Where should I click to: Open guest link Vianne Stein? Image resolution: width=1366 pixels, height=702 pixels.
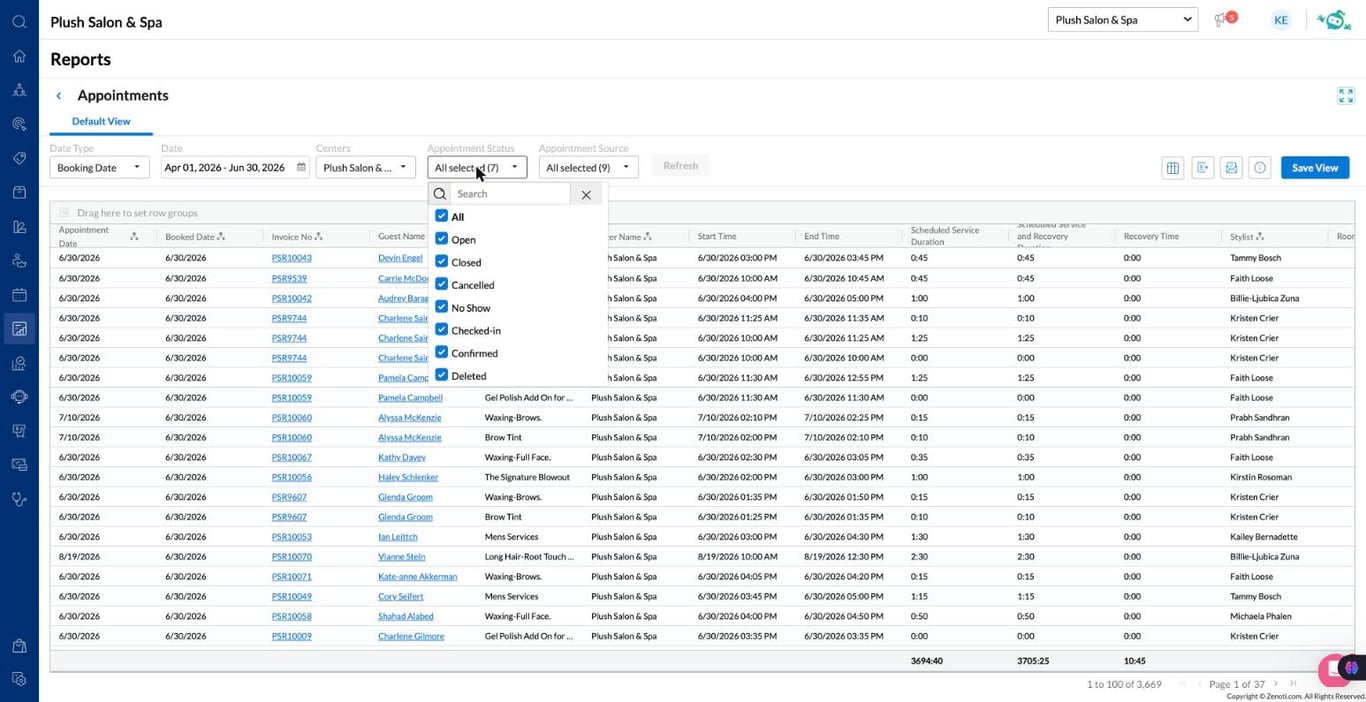click(x=401, y=556)
